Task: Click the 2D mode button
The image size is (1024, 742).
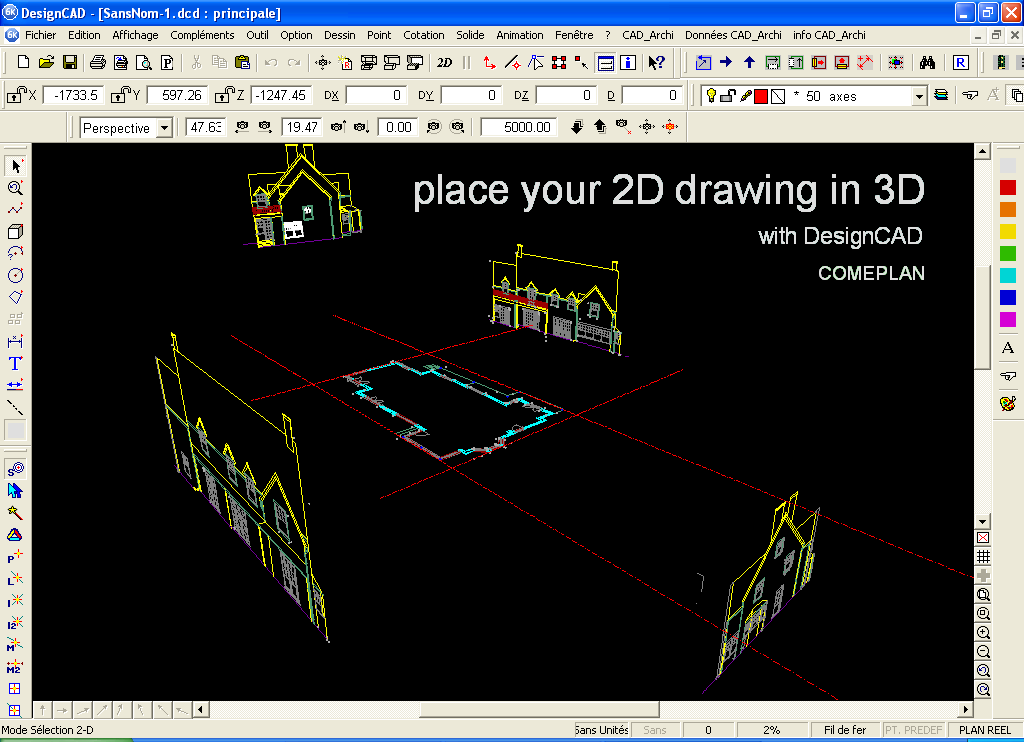Action: tap(444, 63)
